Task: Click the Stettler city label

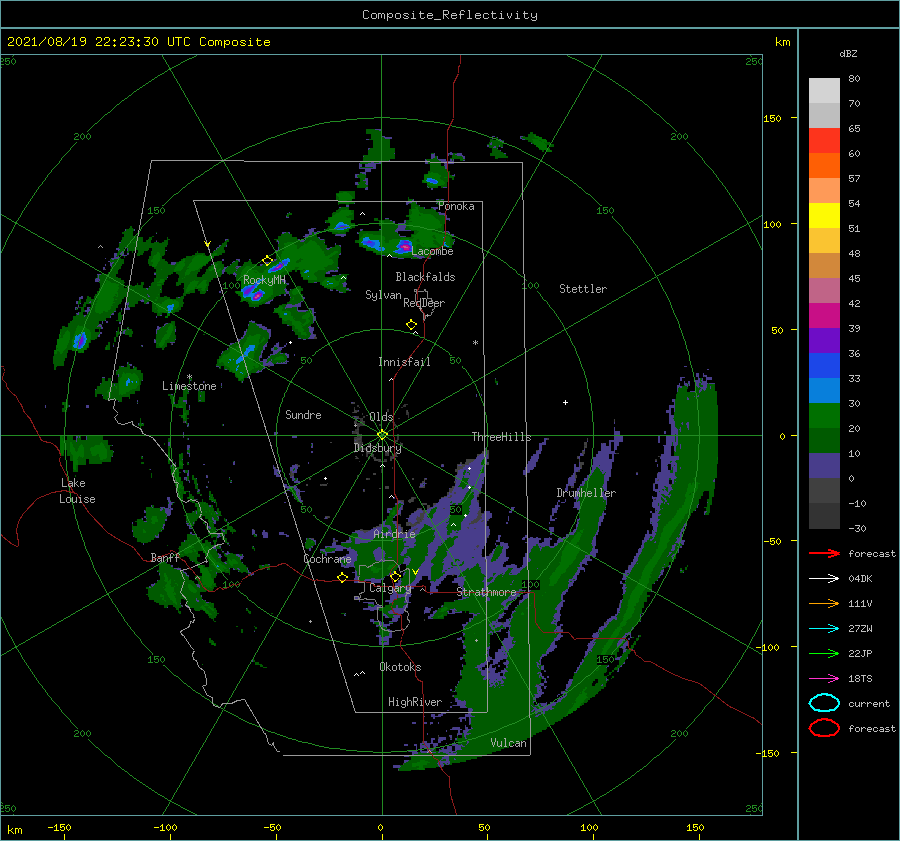Action: (x=583, y=289)
